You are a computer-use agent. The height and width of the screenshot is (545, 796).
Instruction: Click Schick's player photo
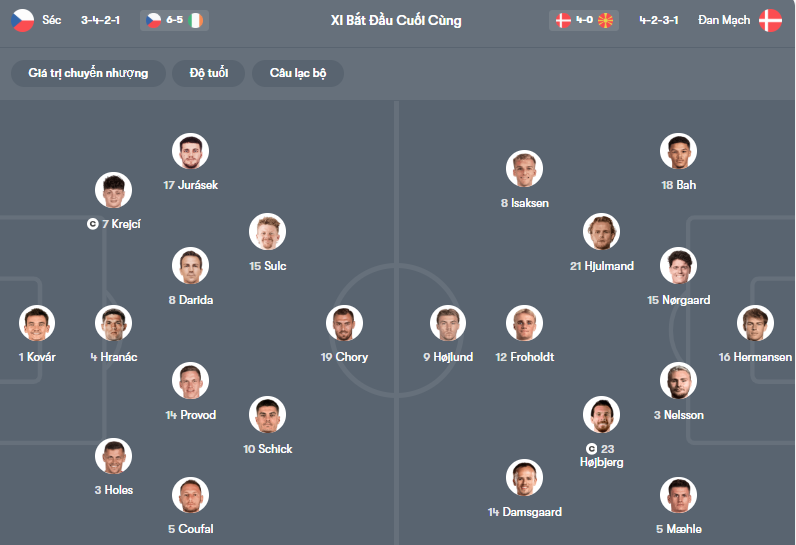click(267, 415)
